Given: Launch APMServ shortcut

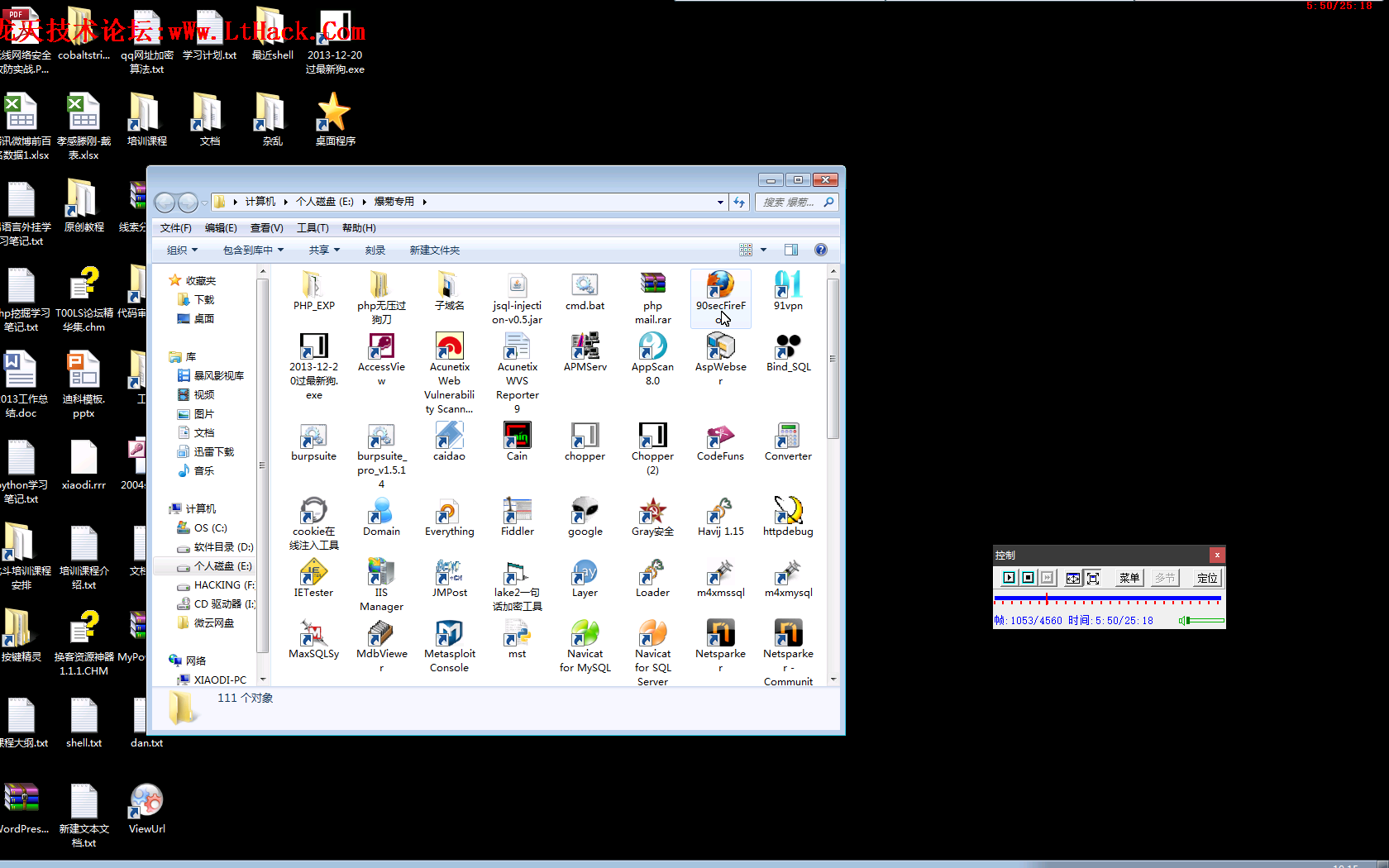Looking at the screenshot, I should [585, 353].
